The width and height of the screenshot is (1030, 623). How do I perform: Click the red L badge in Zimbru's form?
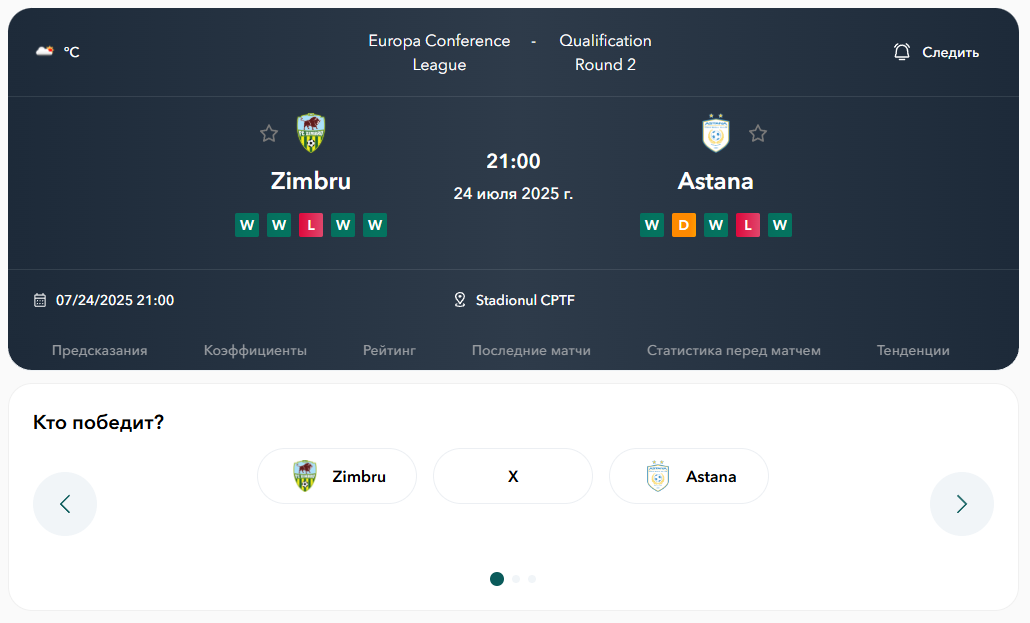point(311,225)
